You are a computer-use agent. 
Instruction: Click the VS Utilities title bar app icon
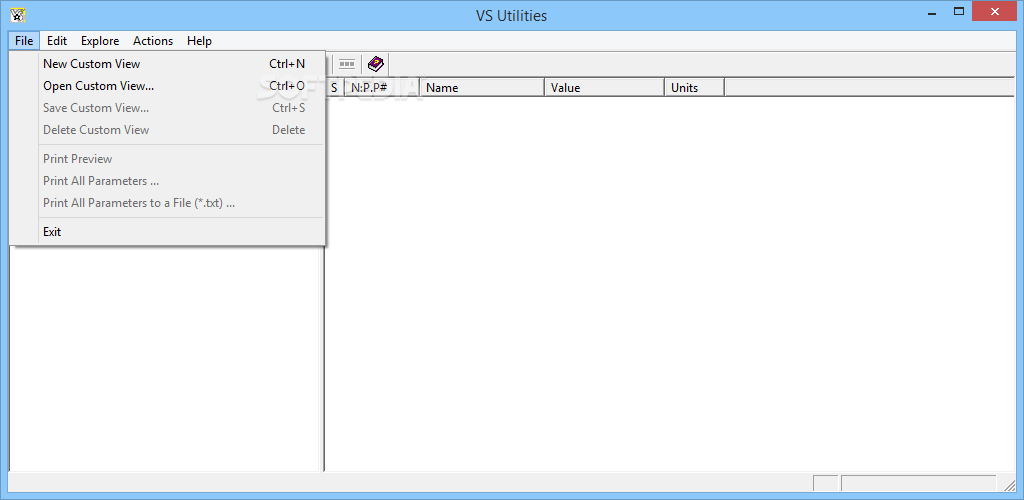click(18, 14)
